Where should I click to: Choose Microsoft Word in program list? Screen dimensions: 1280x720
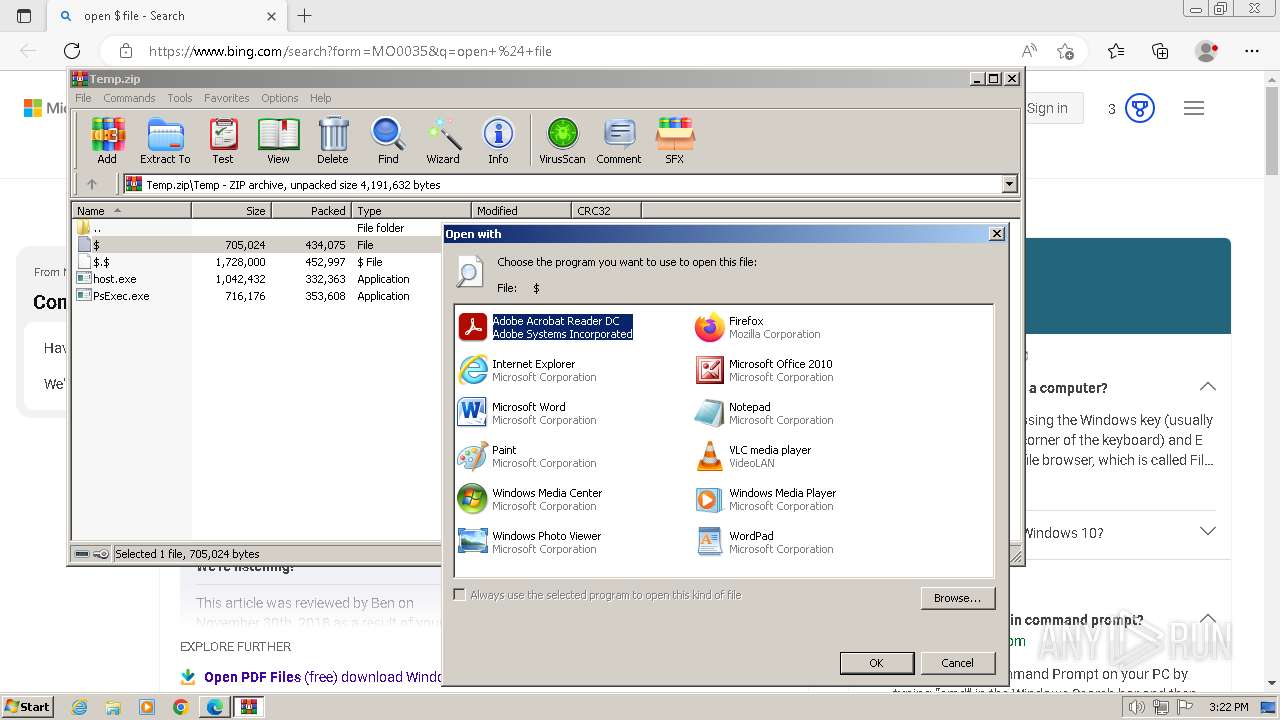pyautogui.click(x=528, y=413)
